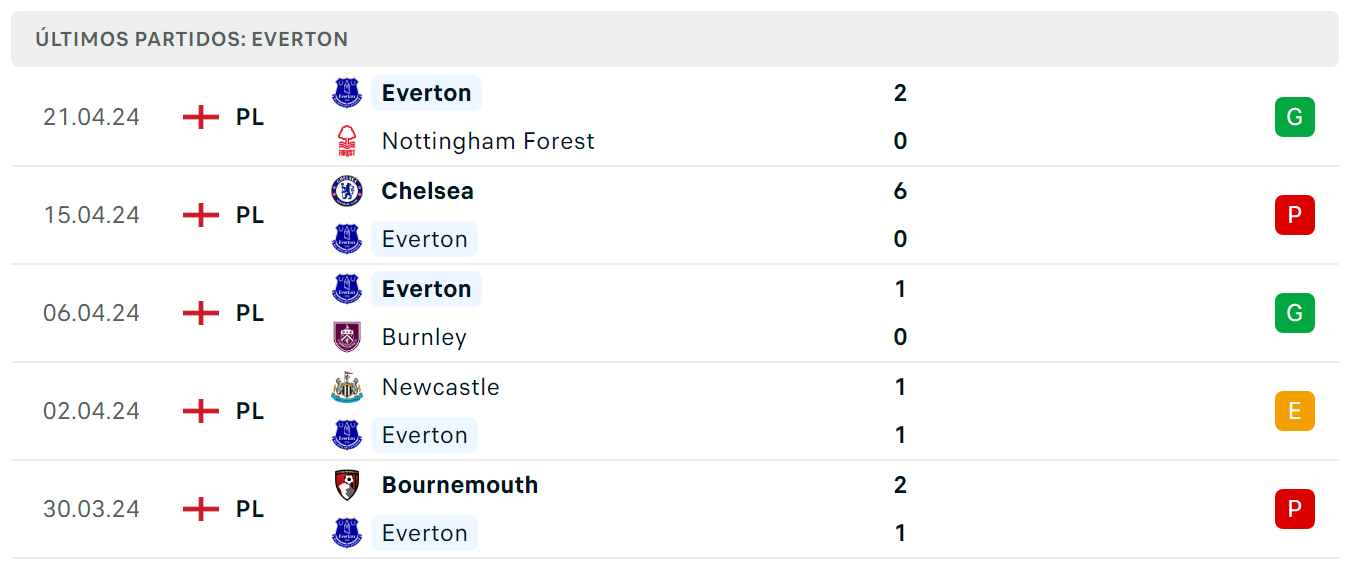The image size is (1360, 575).
Task: Click the Últimos Partidos: Everton header
Action: click(x=191, y=39)
